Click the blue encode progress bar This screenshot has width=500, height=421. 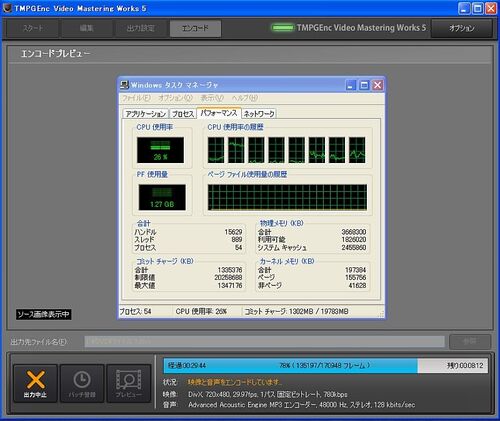(x=290, y=366)
